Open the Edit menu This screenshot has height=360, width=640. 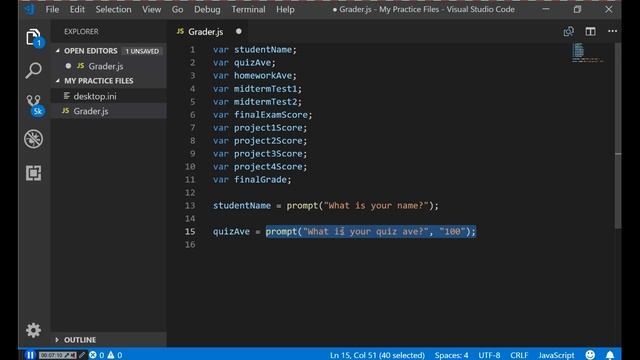click(x=77, y=9)
